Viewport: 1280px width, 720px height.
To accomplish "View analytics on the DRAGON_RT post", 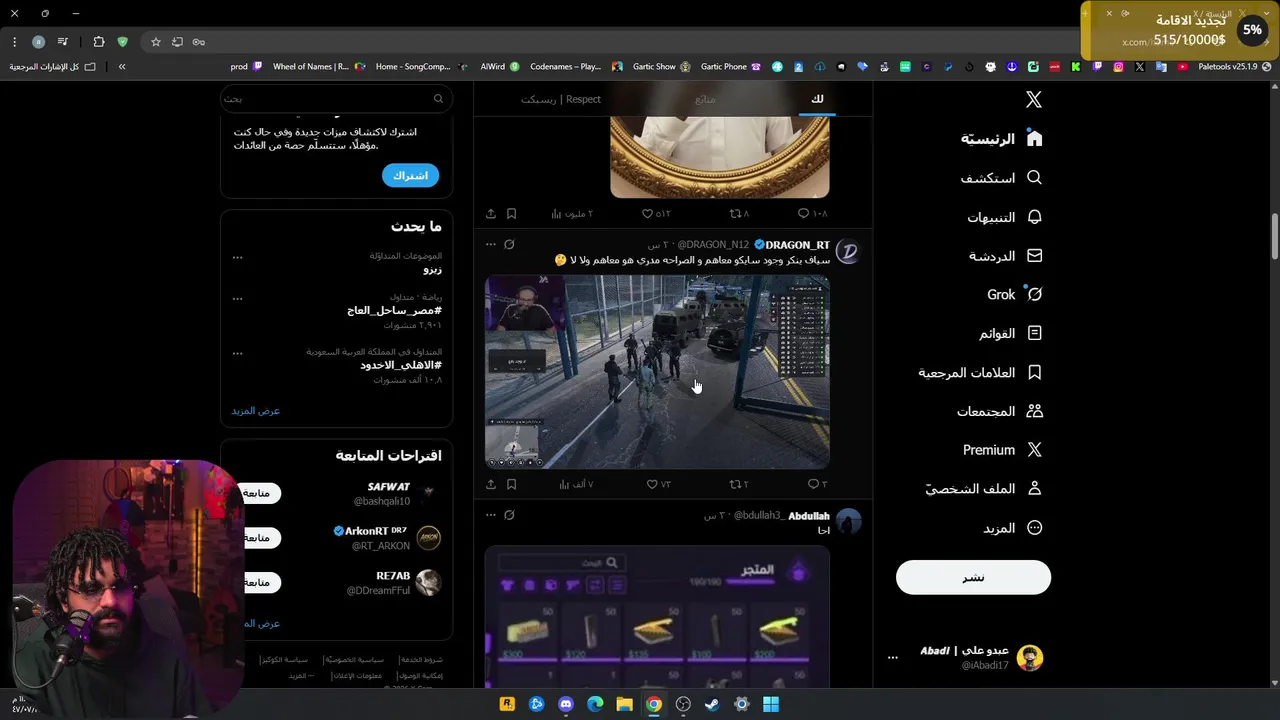I will click(x=575, y=484).
